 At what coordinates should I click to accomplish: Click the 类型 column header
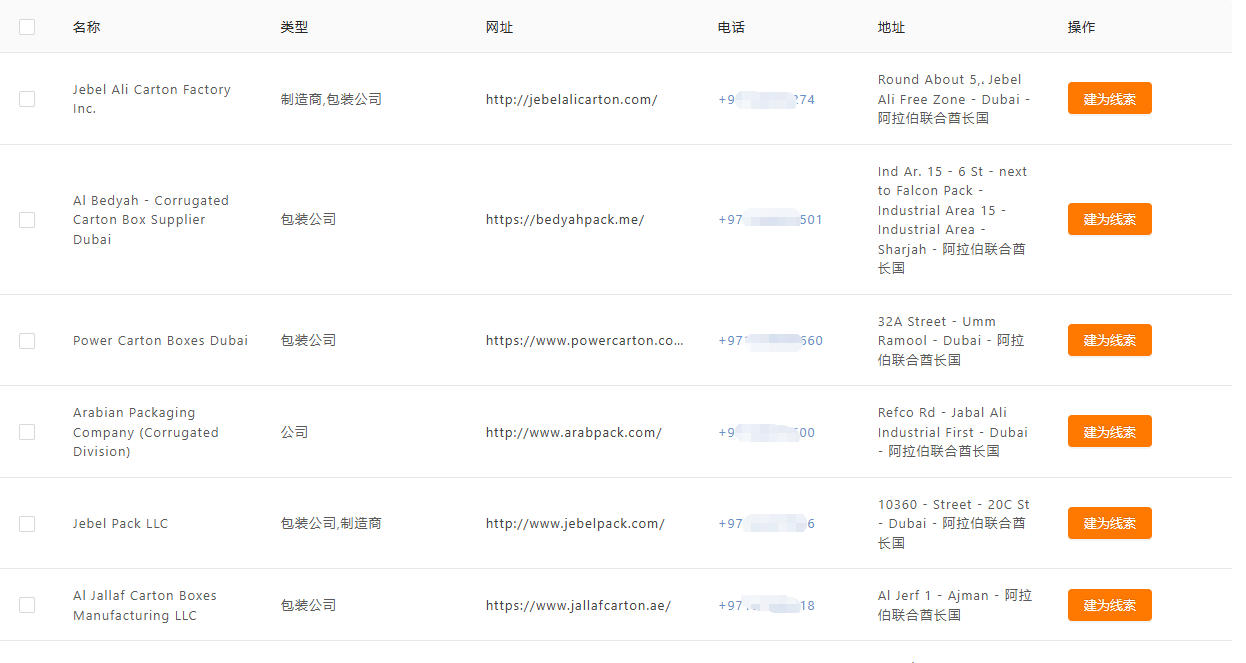(294, 27)
